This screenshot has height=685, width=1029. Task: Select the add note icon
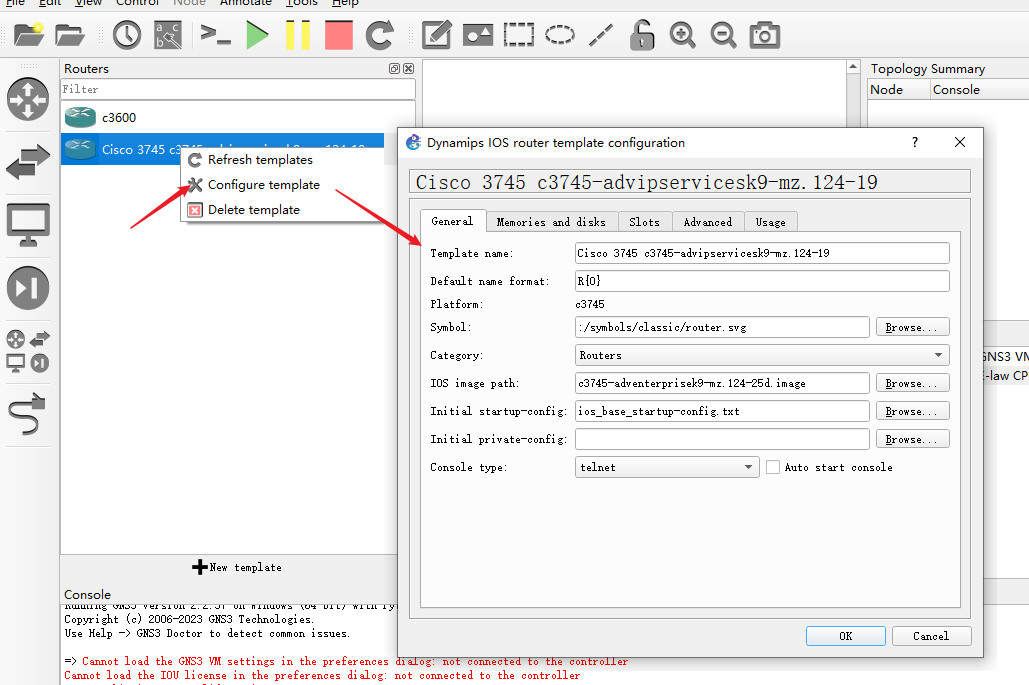[x=436, y=35]
